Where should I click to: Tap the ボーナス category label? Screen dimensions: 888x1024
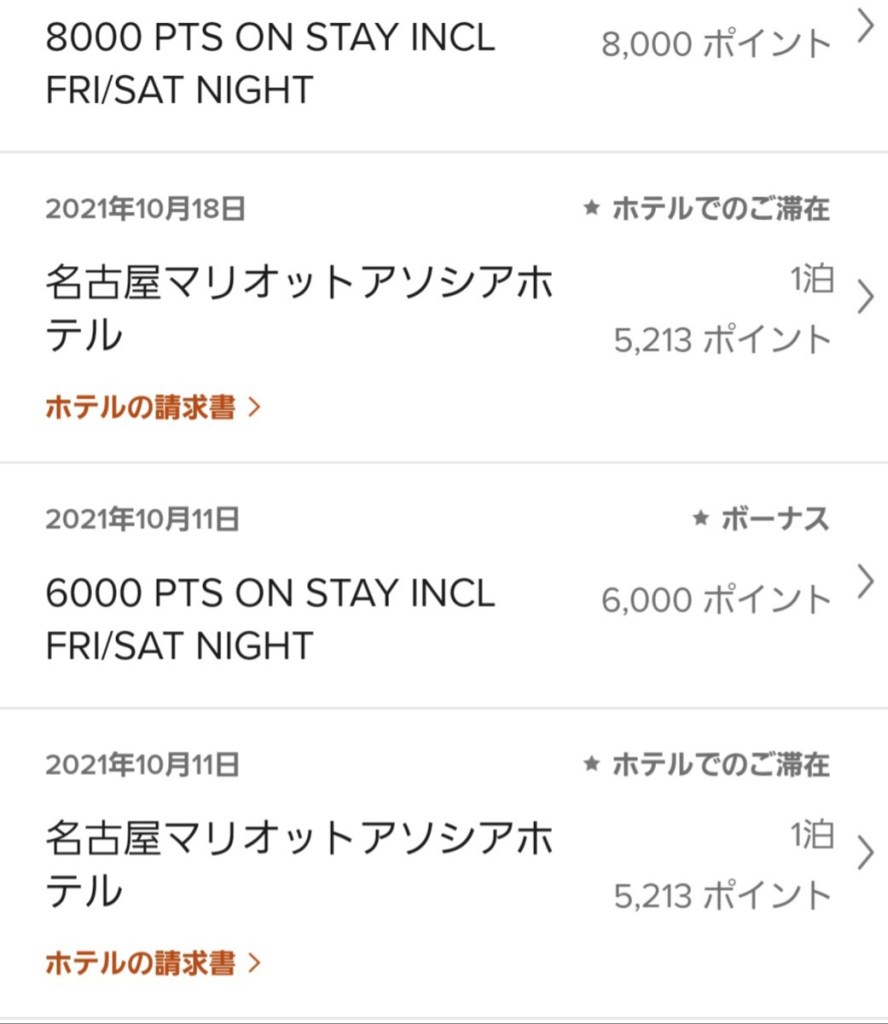[775, 519]
